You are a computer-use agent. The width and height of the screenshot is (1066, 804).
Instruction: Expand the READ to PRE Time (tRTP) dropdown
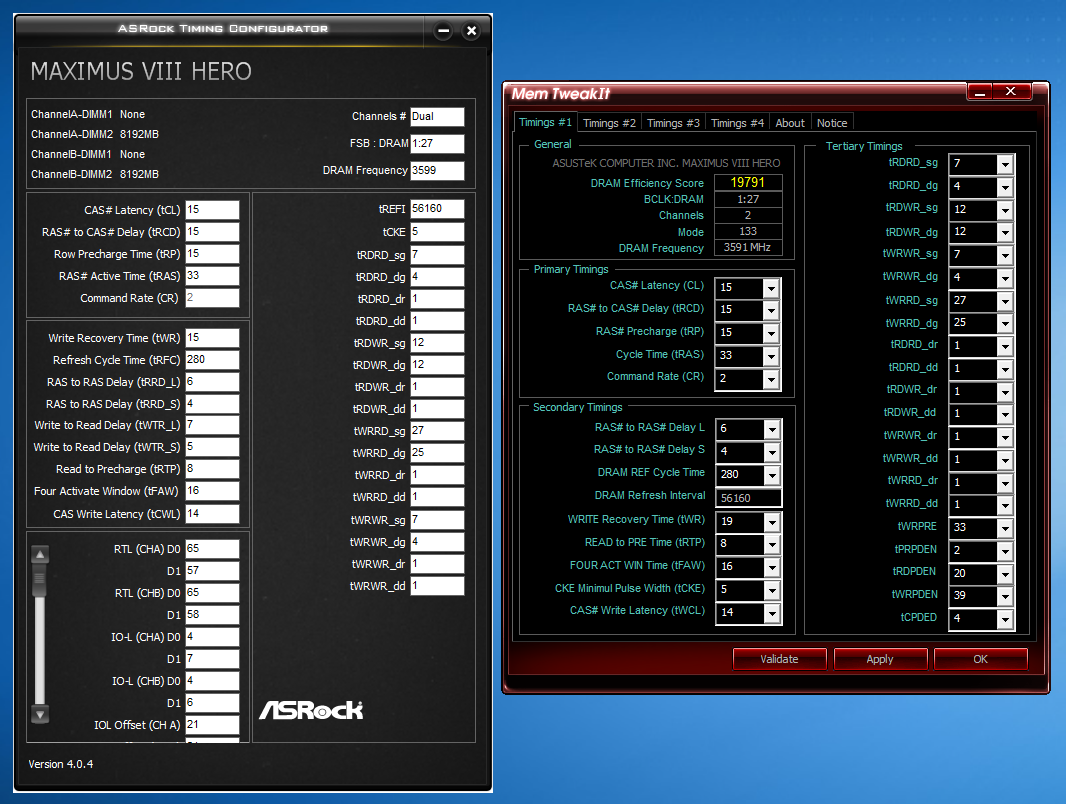[x=772, y=544]
